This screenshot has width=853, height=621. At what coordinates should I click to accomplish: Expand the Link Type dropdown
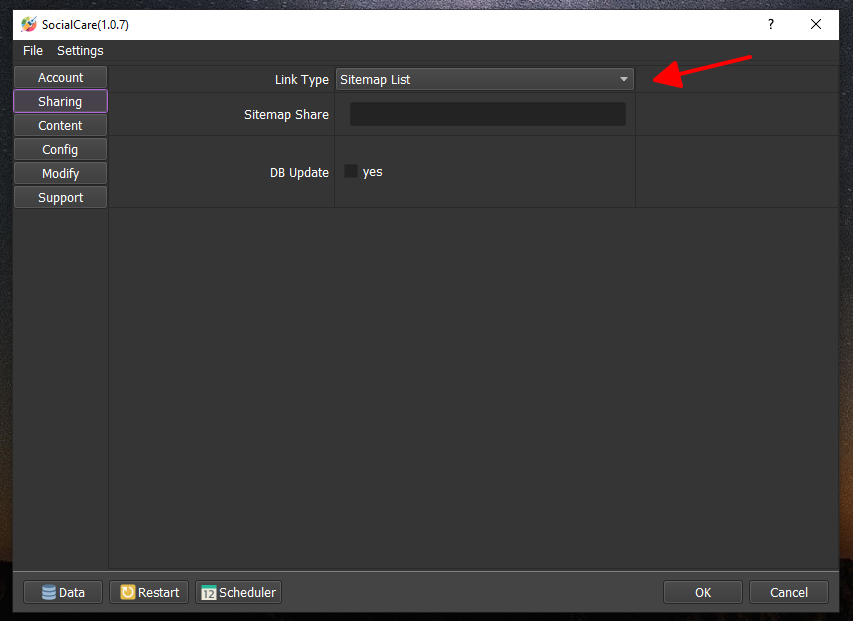pos(485,79)
